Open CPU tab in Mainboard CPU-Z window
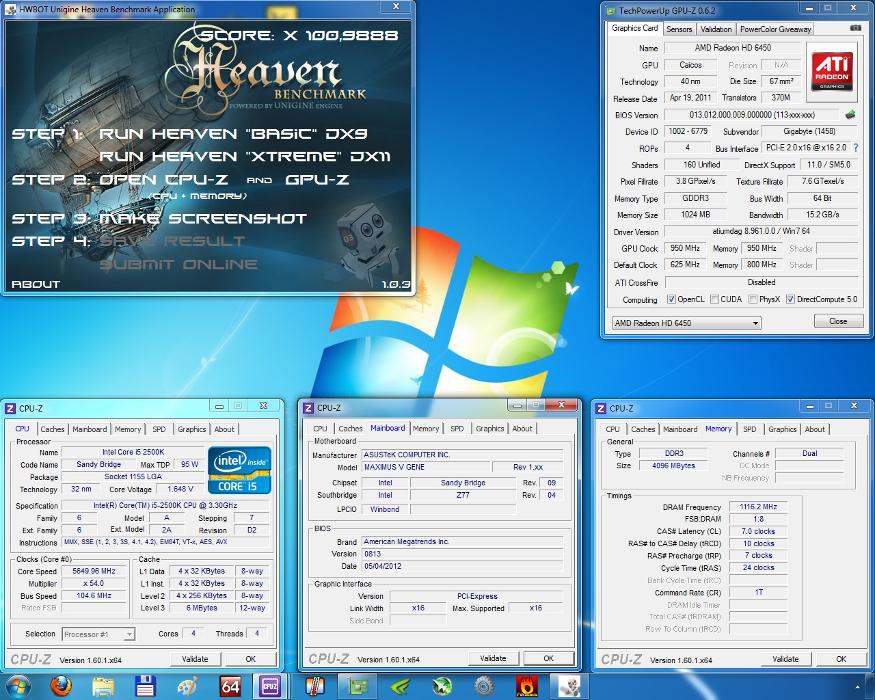875x700 pixels. [x=320, y=429]
